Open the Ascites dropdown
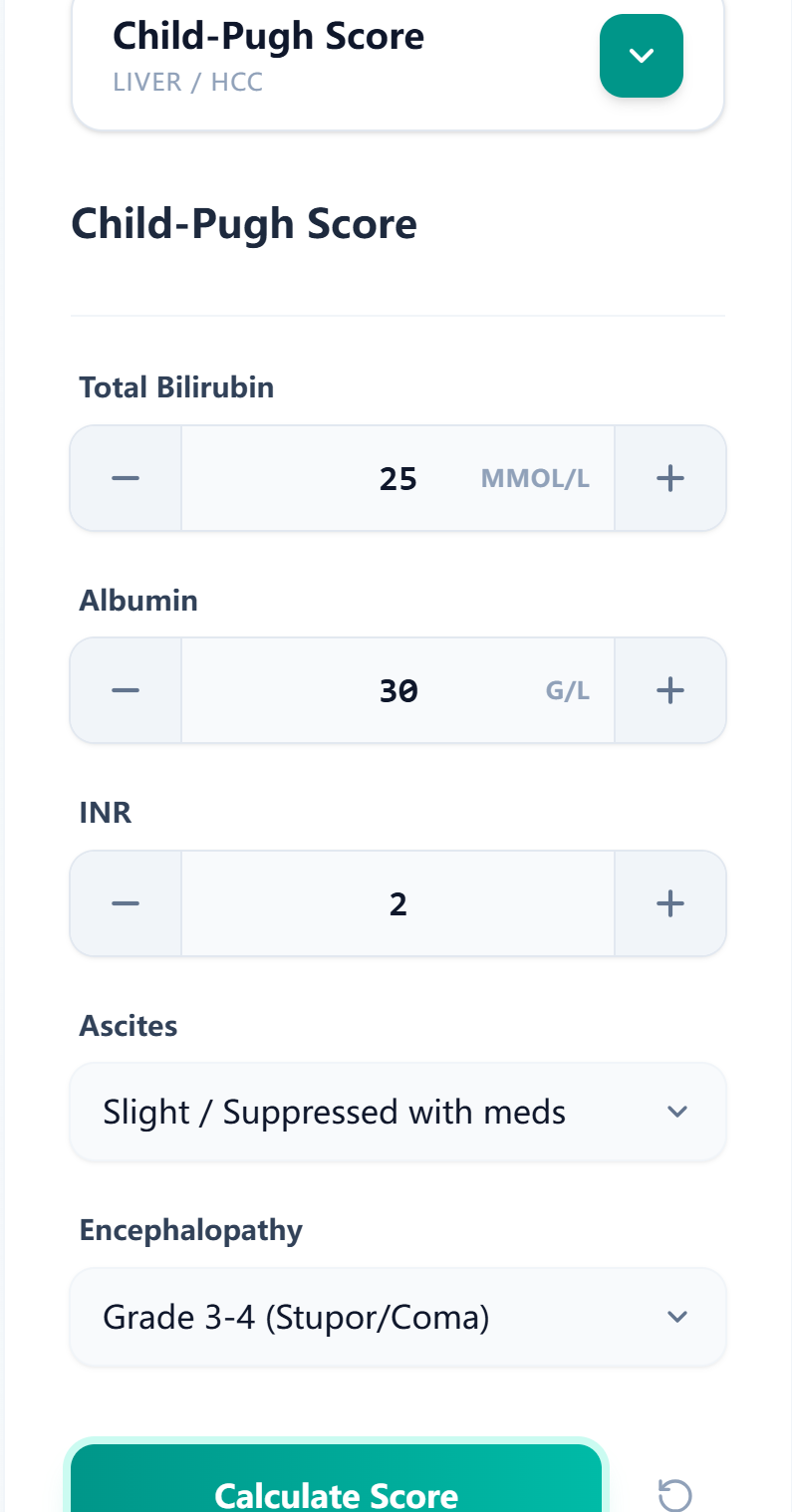 pyautogui.click(x=397, y=1112)
